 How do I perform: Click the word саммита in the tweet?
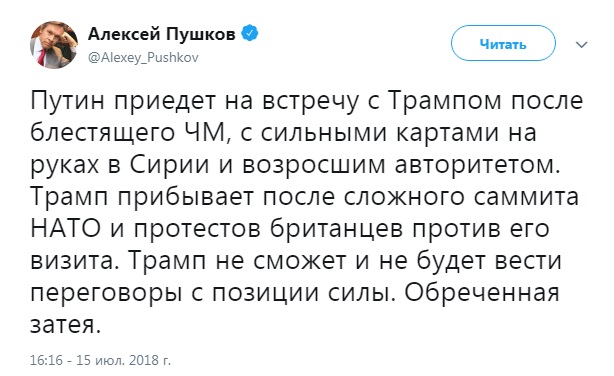tap(526, 197)
